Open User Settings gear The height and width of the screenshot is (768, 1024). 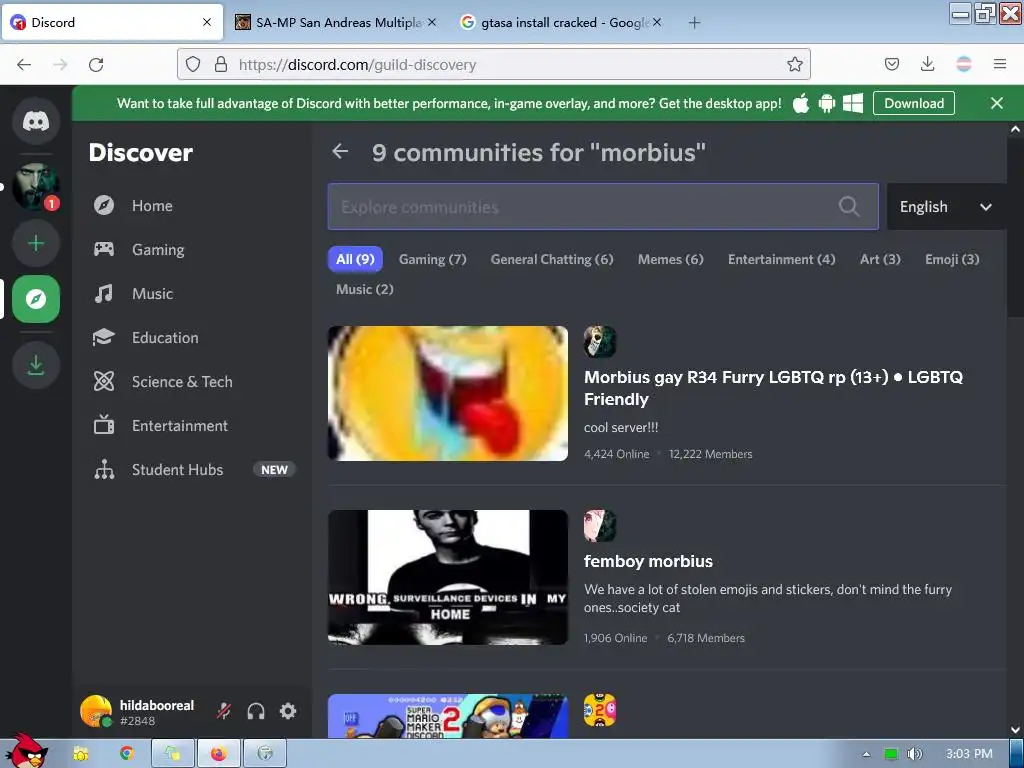(288, 711)
